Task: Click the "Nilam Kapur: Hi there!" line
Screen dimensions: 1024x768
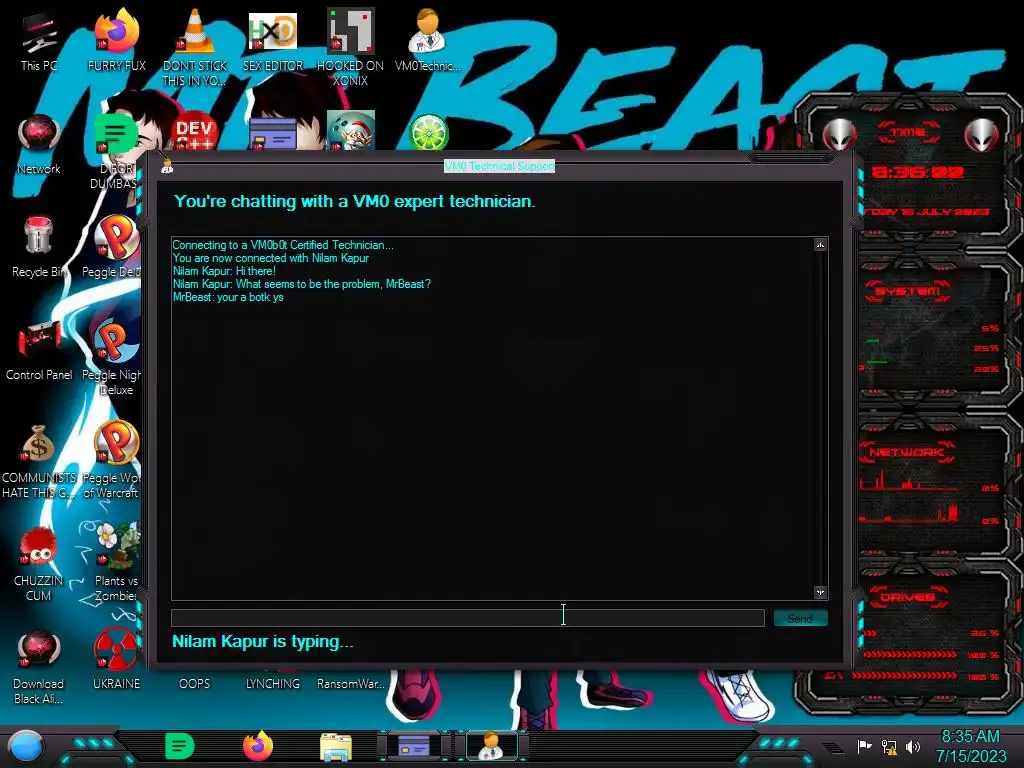Action: coord(224,271)
